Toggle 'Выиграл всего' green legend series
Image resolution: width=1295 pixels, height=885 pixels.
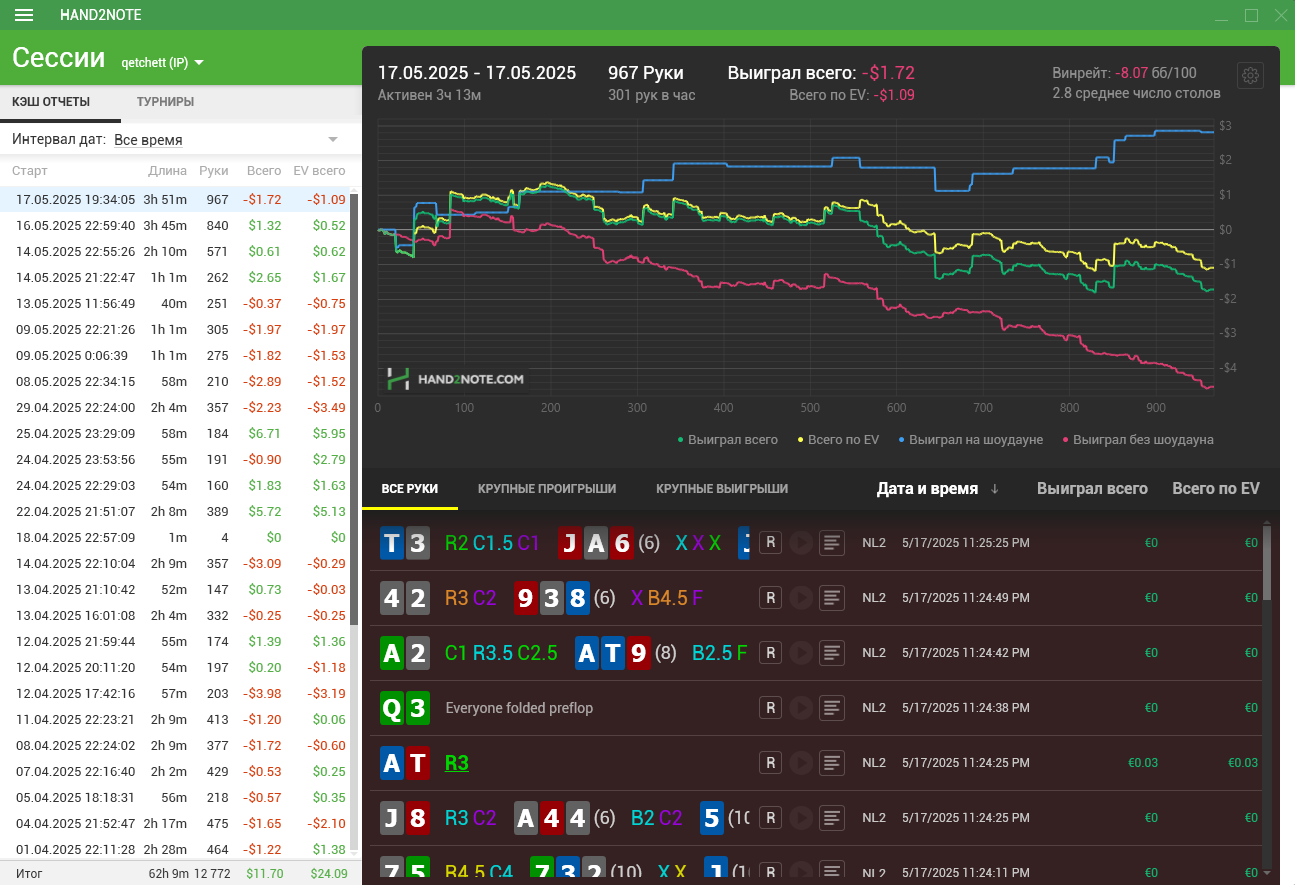tap(728, 439)
